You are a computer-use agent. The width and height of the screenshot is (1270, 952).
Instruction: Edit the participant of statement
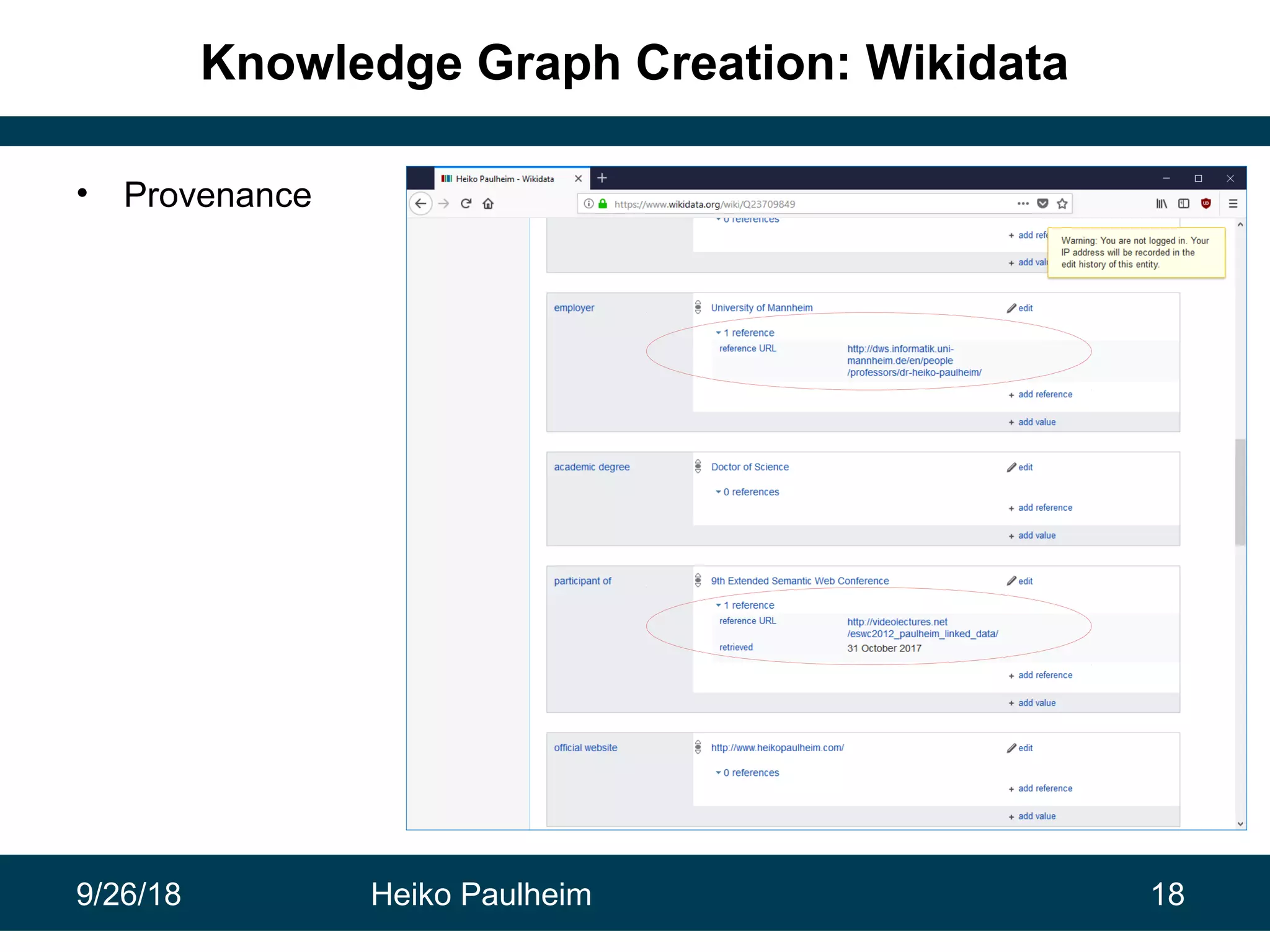1020,581
